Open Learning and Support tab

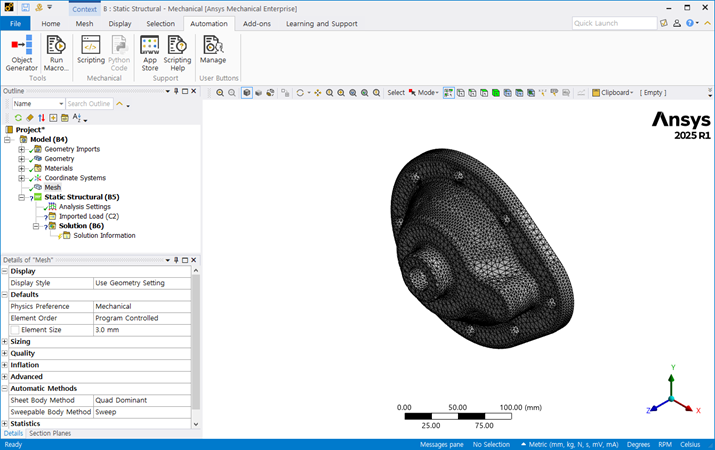[x=321, y=24]
